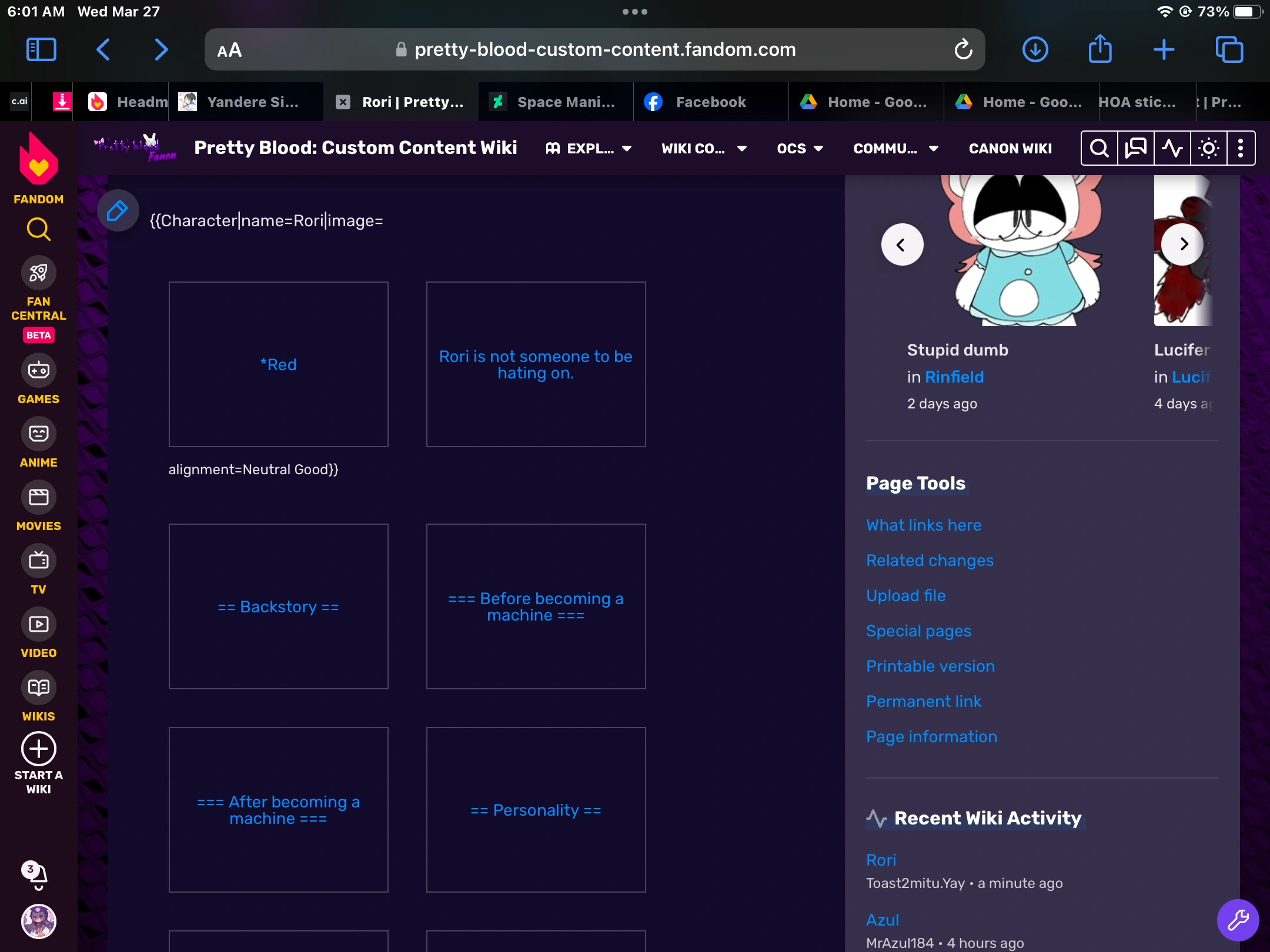
Task: Switch to the Facebook tab
Action: click(710, 102)
